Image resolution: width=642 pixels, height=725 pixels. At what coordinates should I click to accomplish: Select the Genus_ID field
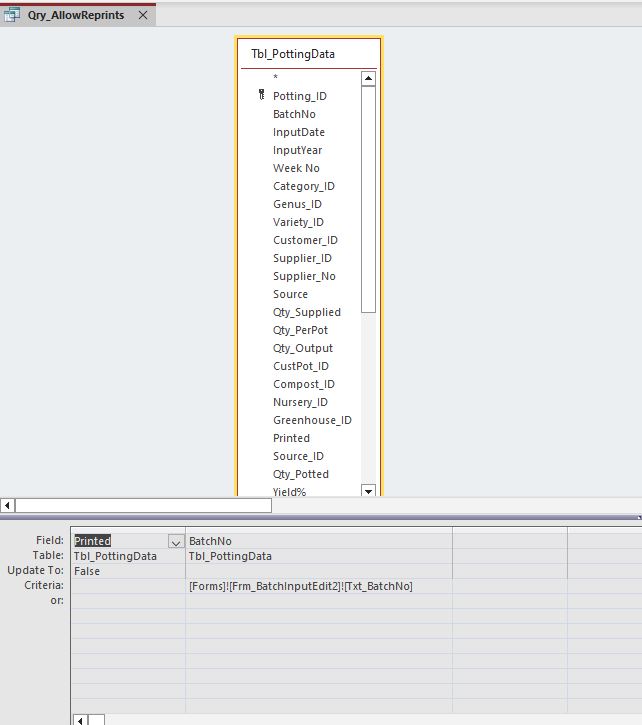click(x=297, y=204)
